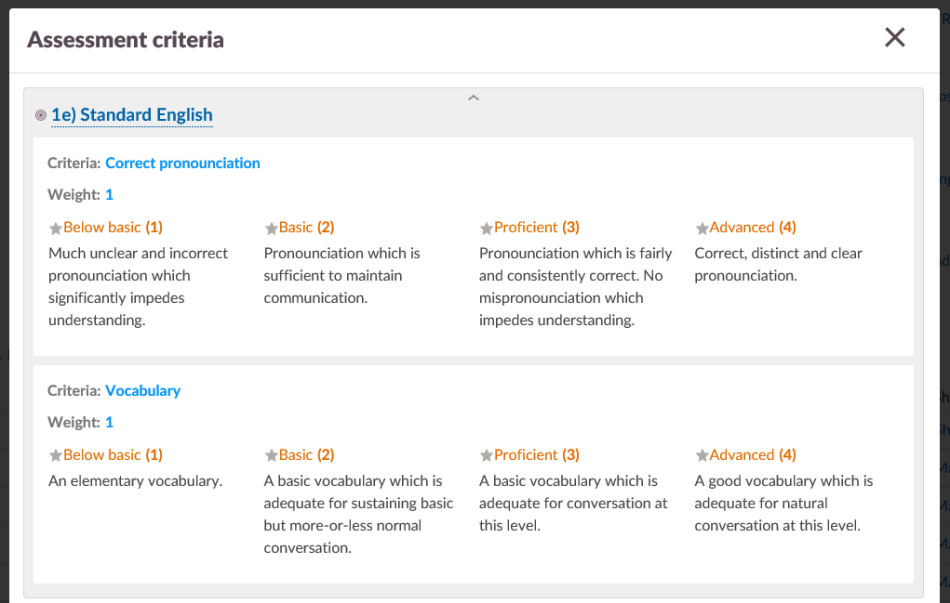950x603 pixels.
Task: Click star icon beside Below basic pronunciation
Action: [56, 229]
